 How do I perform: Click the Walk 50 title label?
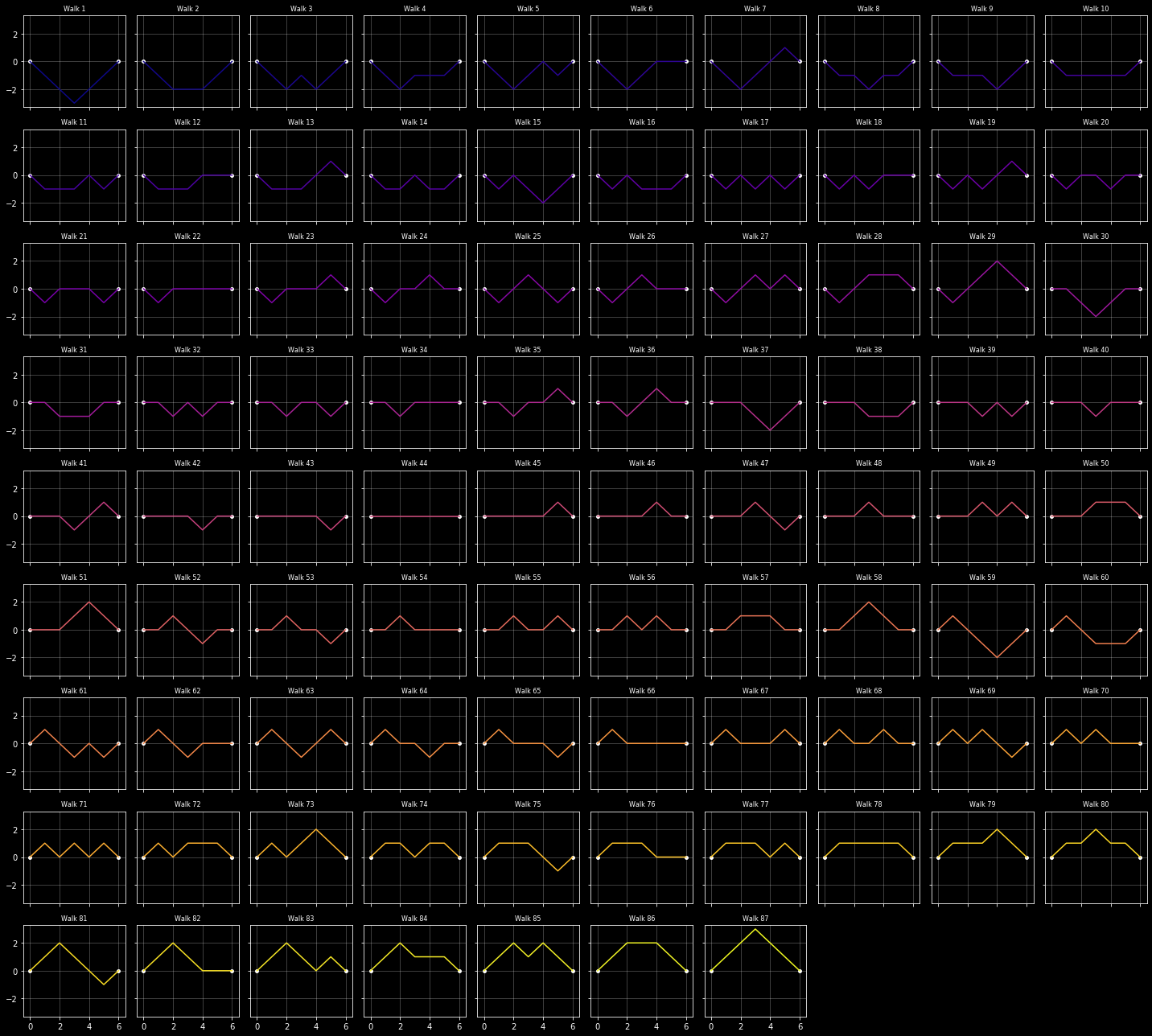point(1096,463)
